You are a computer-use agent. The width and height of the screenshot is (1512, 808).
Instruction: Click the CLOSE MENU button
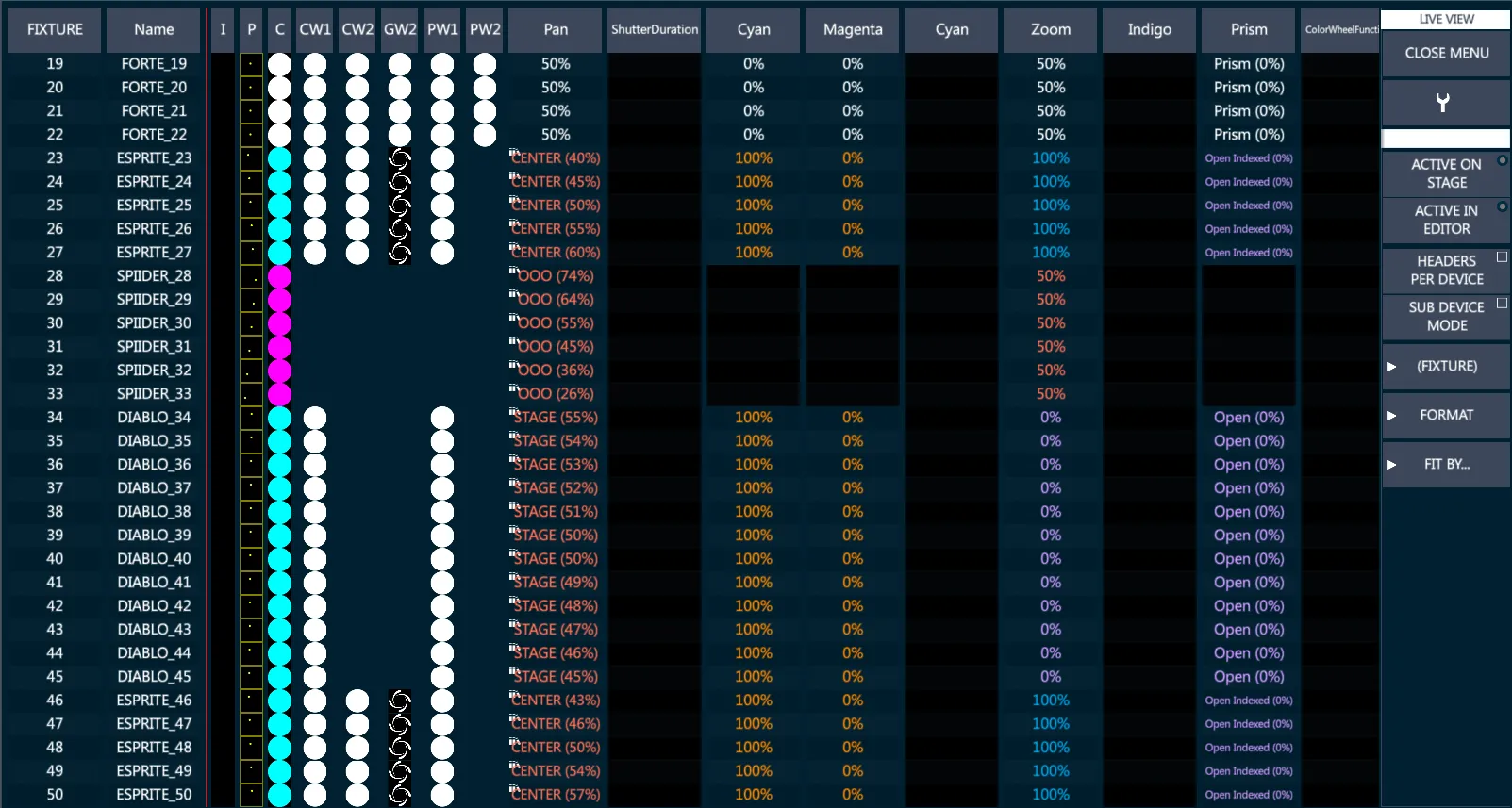[x=1446, y=53]
